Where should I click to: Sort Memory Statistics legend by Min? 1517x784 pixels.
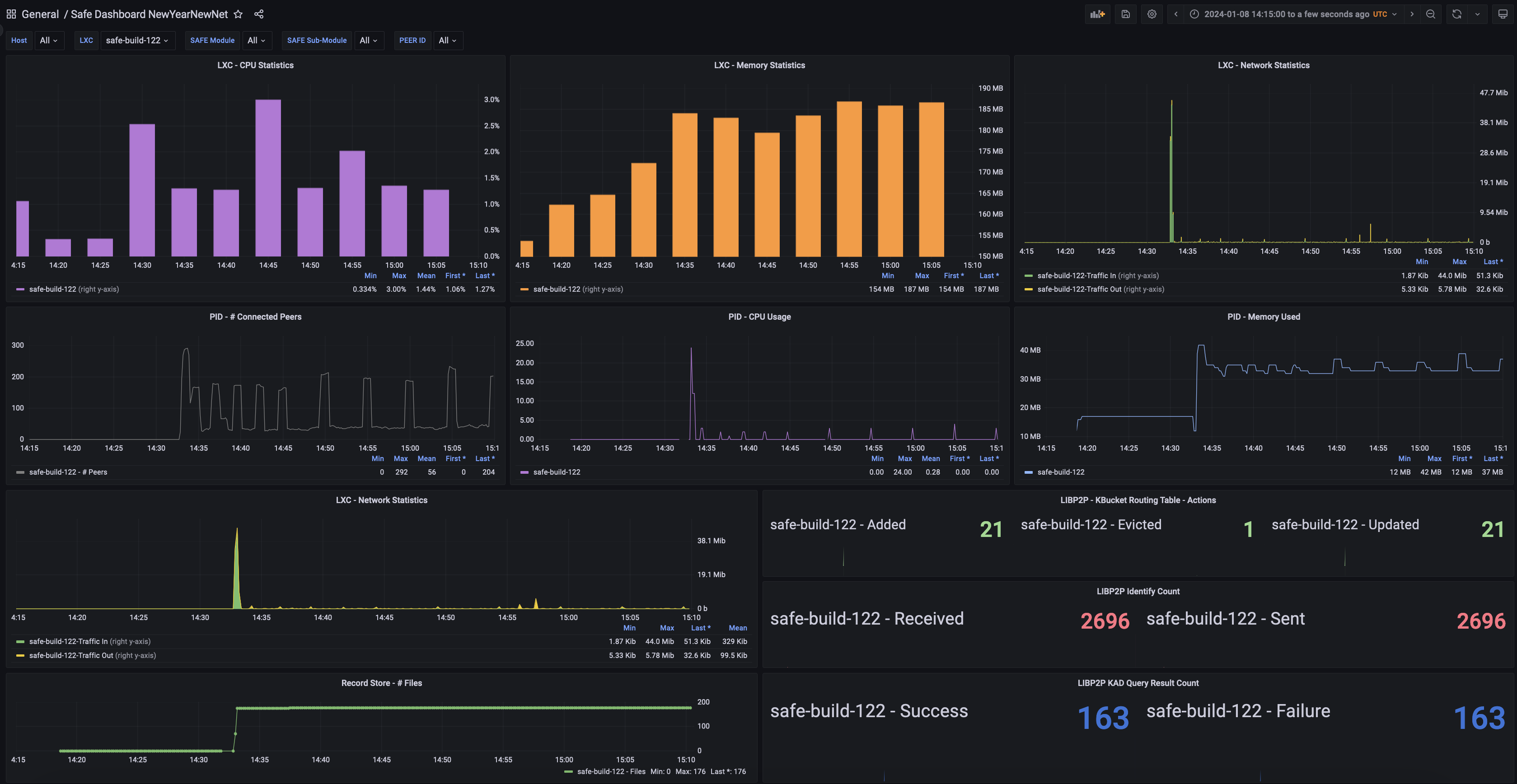pyautogui.click(x=887, y=275)
